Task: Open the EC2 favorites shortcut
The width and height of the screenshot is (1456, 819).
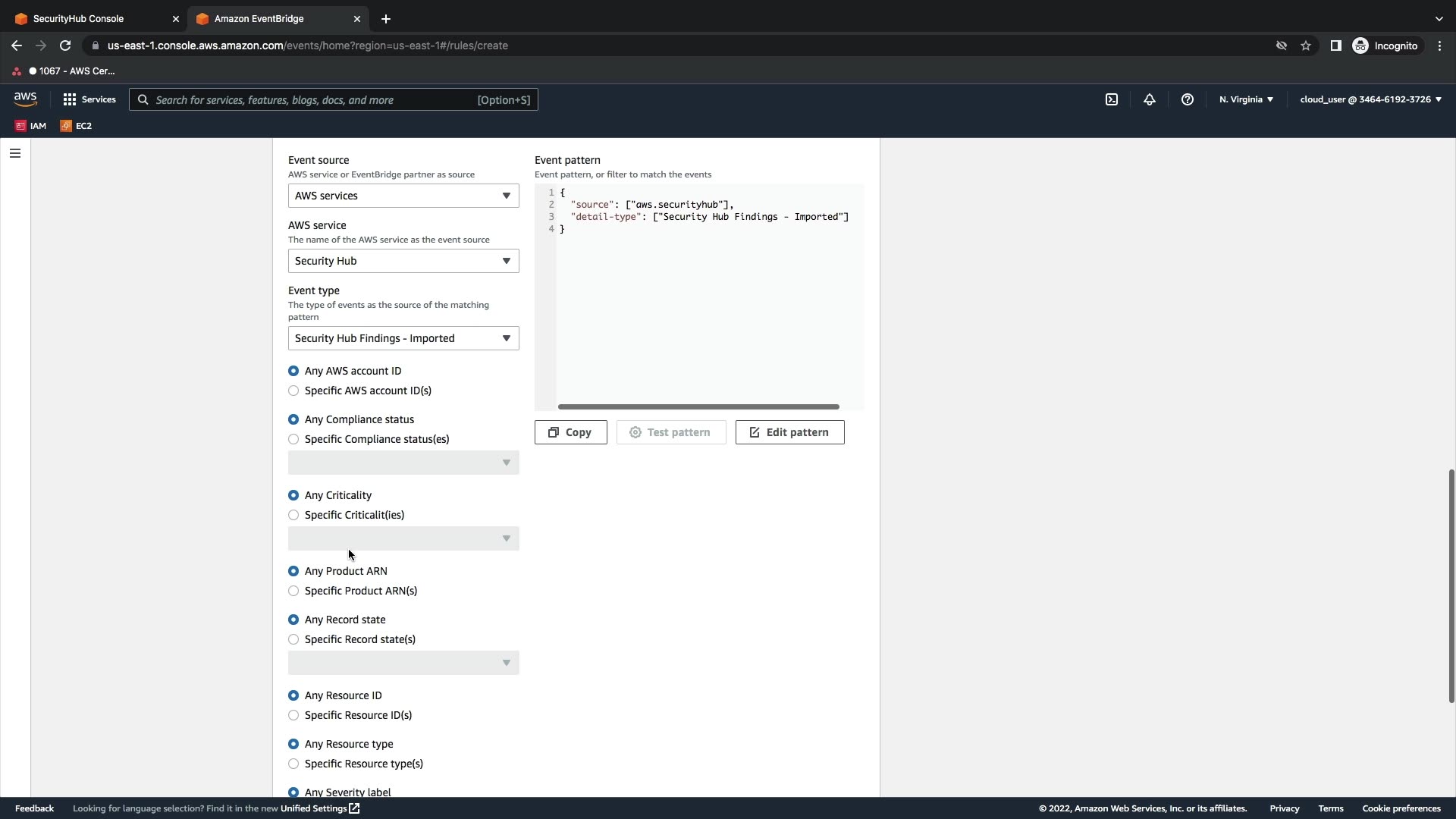Action: pos(76,126)
